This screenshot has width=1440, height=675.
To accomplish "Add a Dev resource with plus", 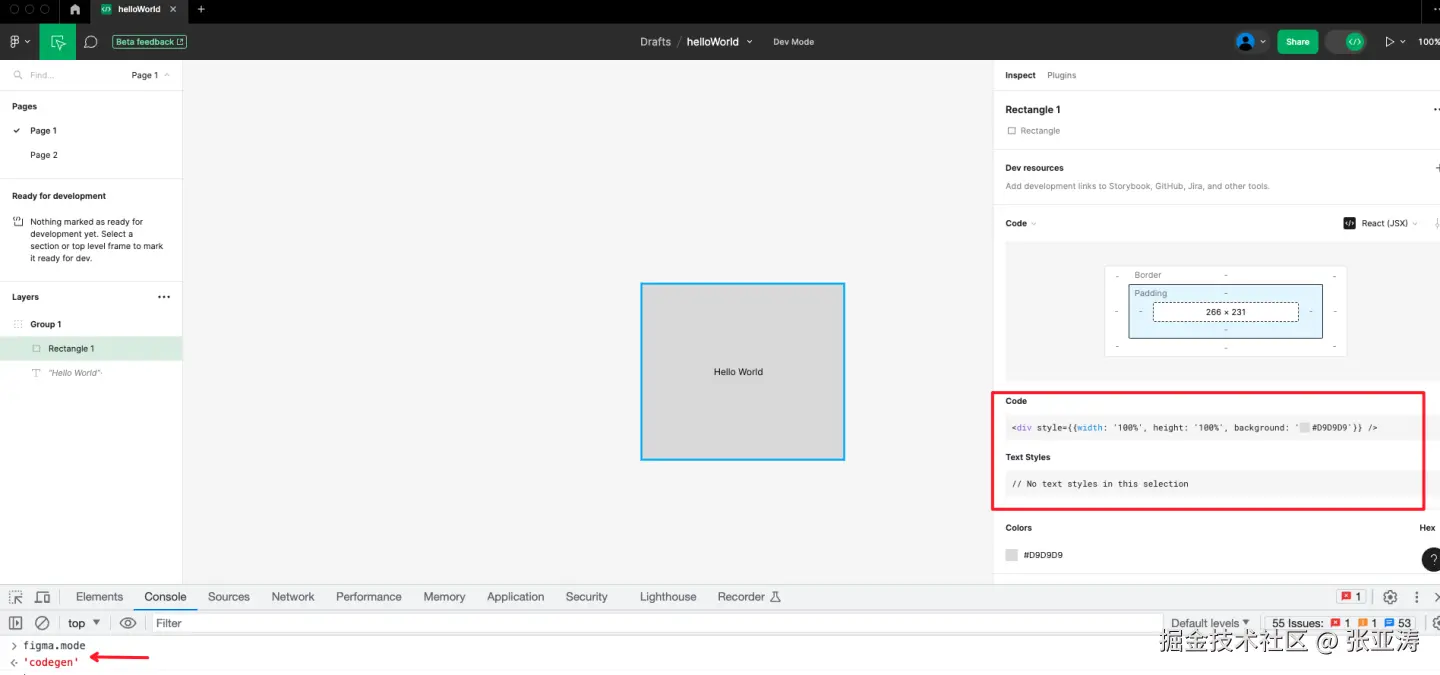I will click(1437, 168).
